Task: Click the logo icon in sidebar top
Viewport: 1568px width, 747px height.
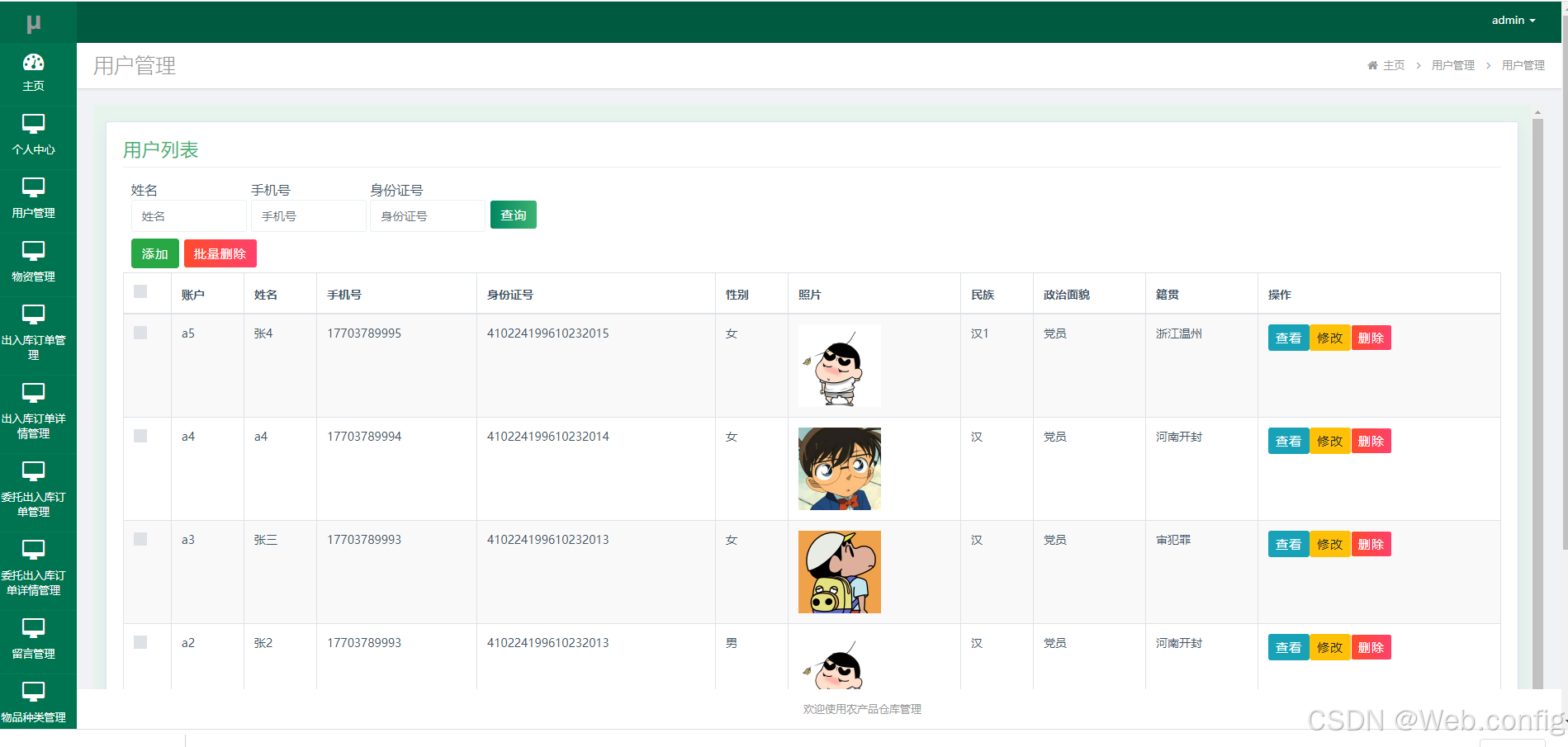Action: tap(33, 24)
